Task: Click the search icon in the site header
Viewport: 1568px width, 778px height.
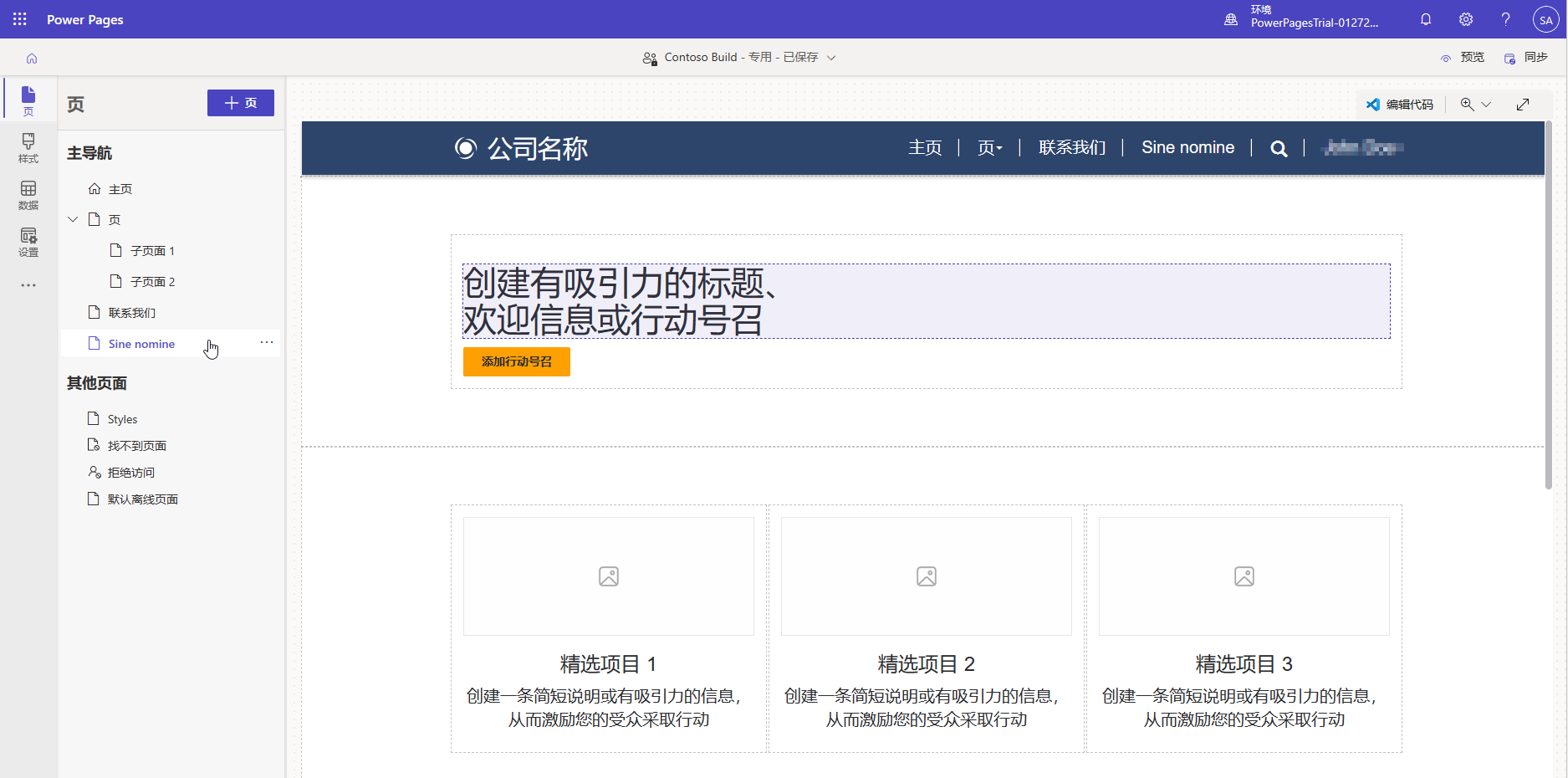Action: (1279, 147)
